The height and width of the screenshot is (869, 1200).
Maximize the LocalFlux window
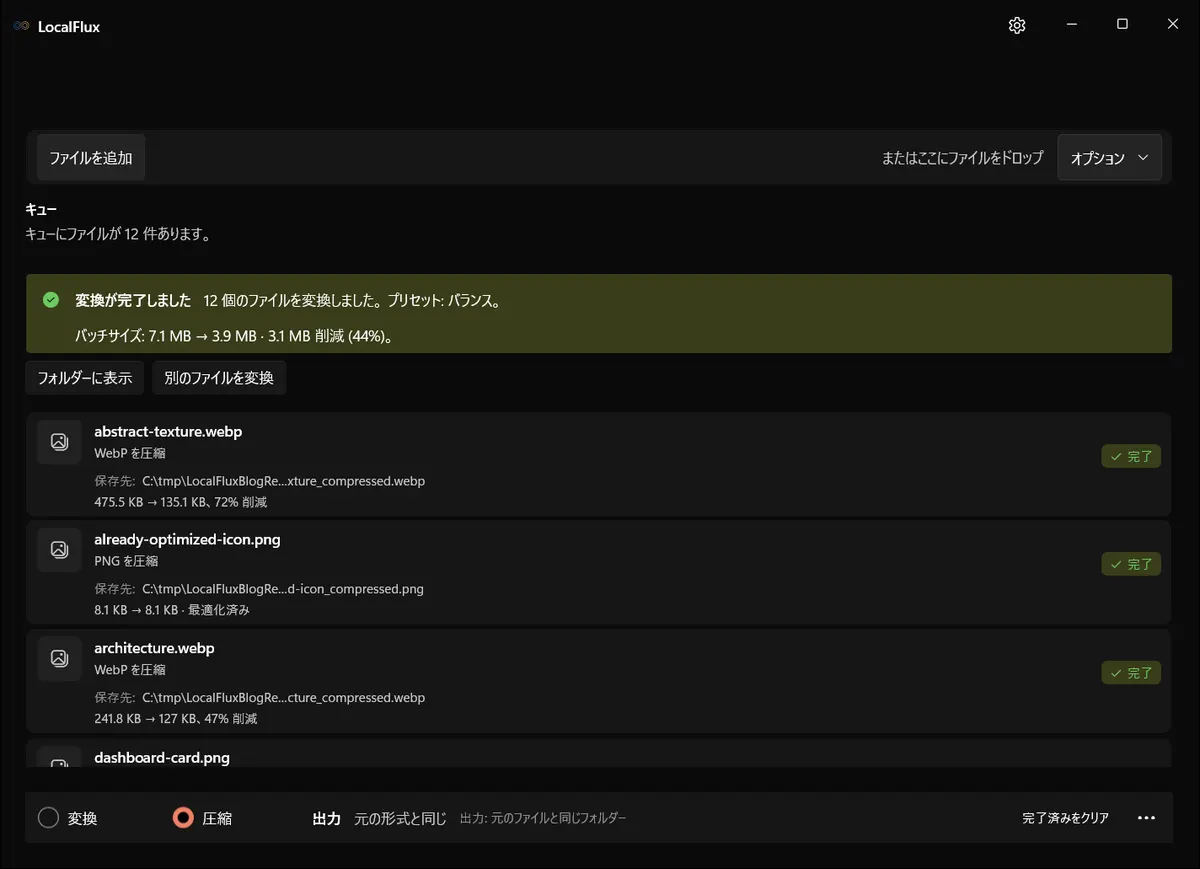click(1122, 25)
